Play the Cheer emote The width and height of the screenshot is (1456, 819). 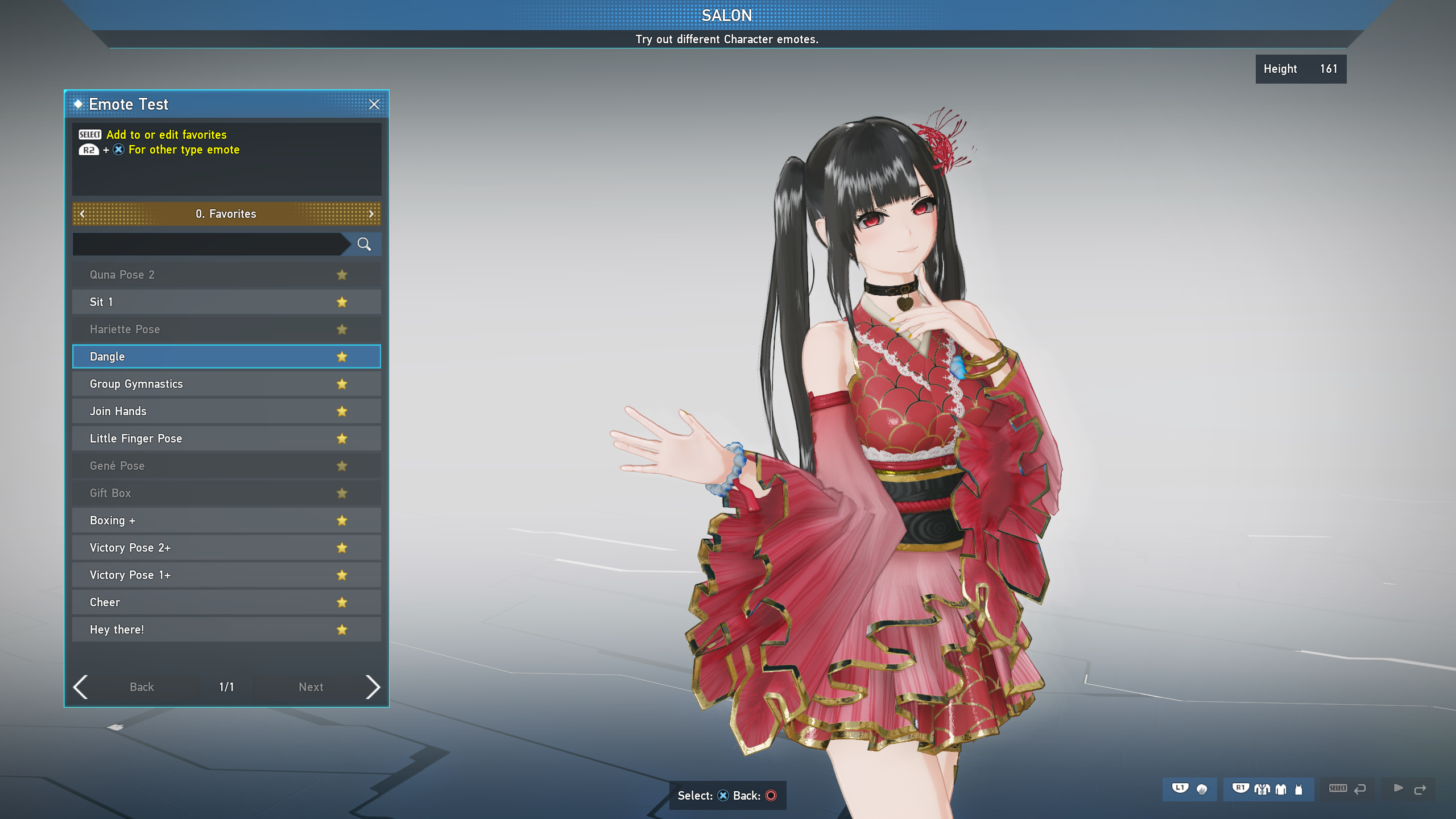point(226,602)
